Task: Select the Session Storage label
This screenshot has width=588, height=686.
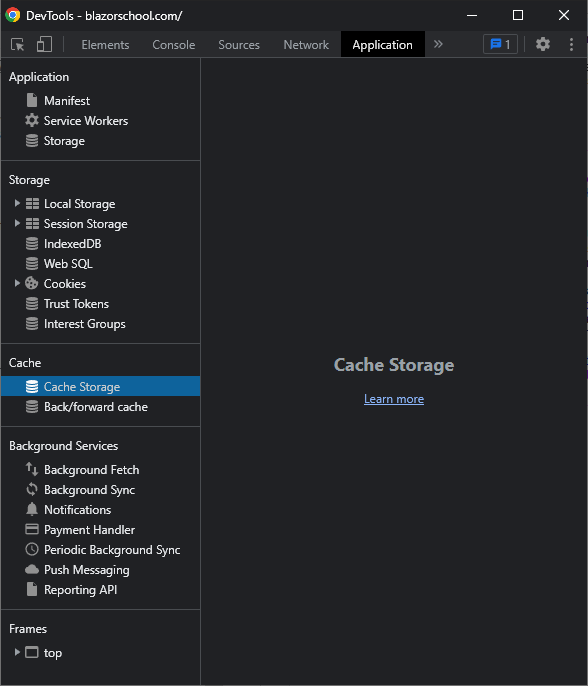Action: [86, 224]
